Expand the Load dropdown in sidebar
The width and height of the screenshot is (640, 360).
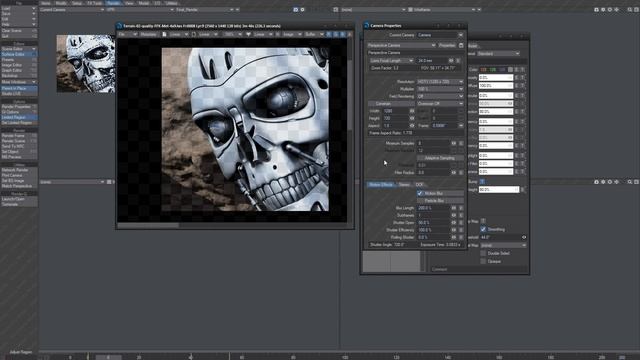tap(19, 8)
